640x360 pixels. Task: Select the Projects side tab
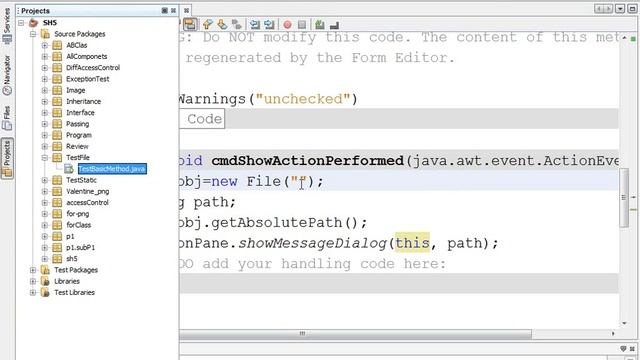[x=7, y=158]
